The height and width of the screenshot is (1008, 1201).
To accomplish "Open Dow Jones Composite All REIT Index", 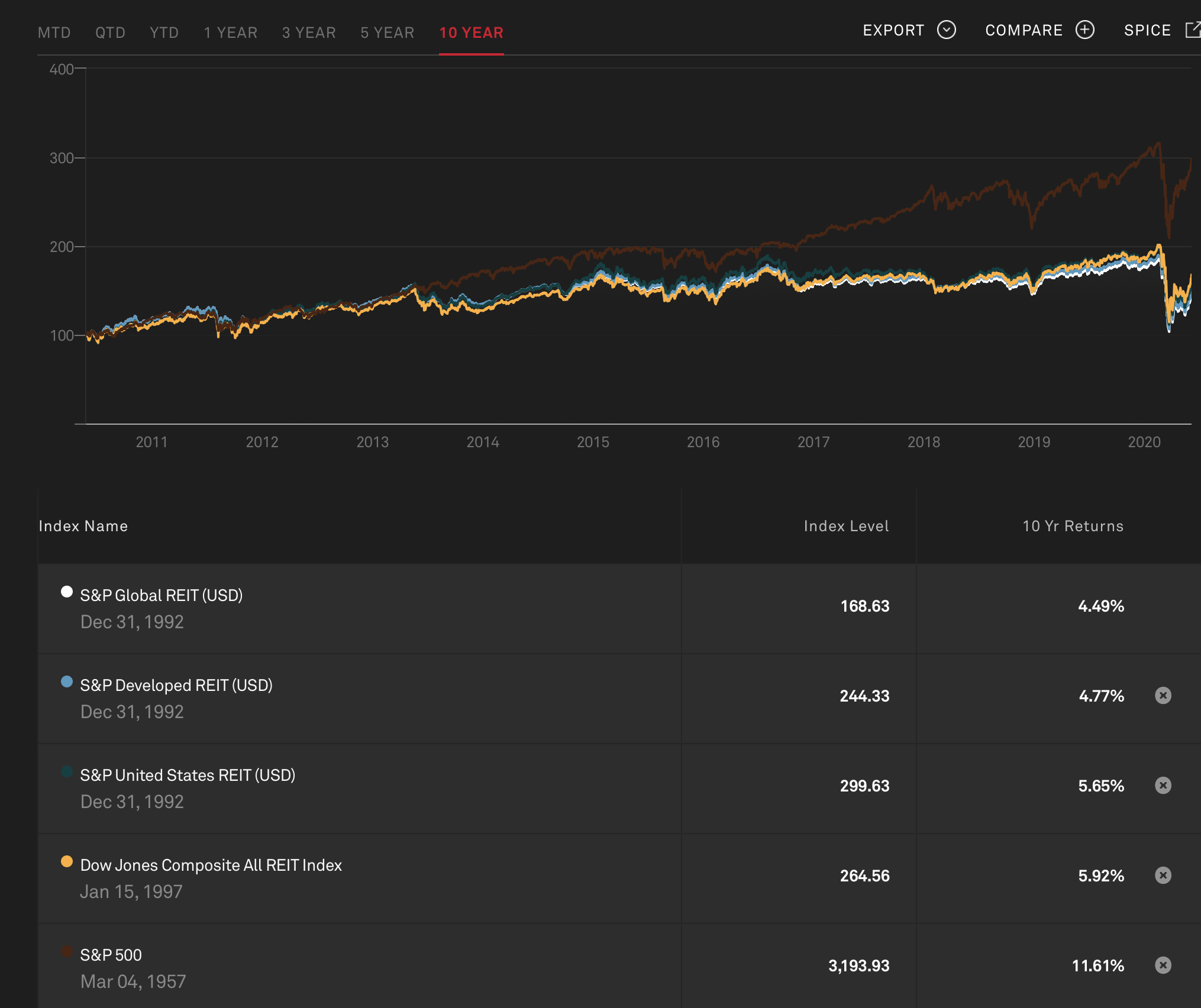I will [211, 865].
